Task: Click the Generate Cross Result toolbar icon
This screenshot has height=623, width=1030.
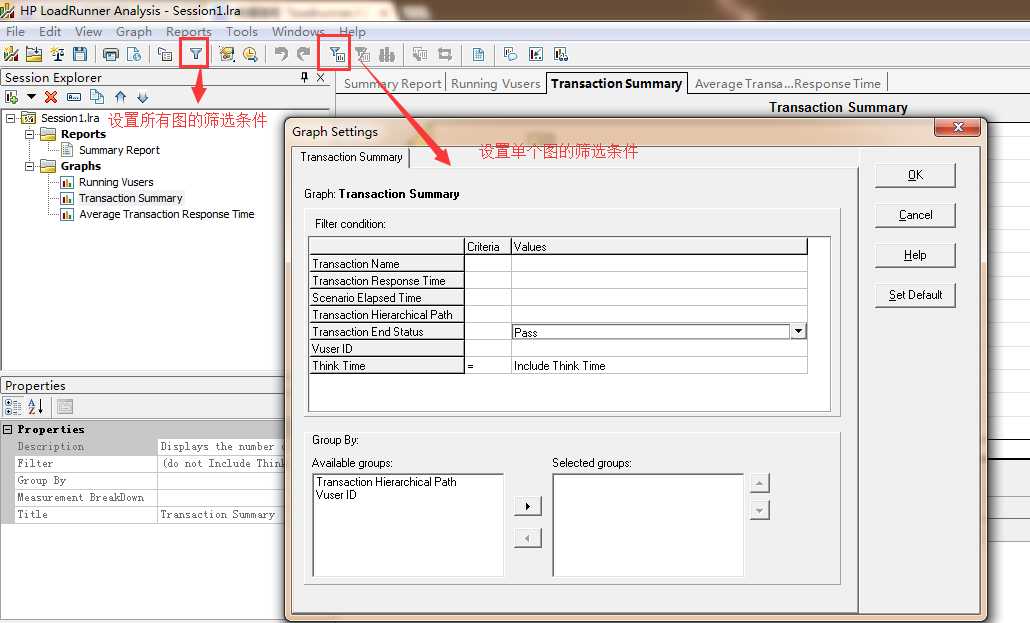Action: (58, 54)
